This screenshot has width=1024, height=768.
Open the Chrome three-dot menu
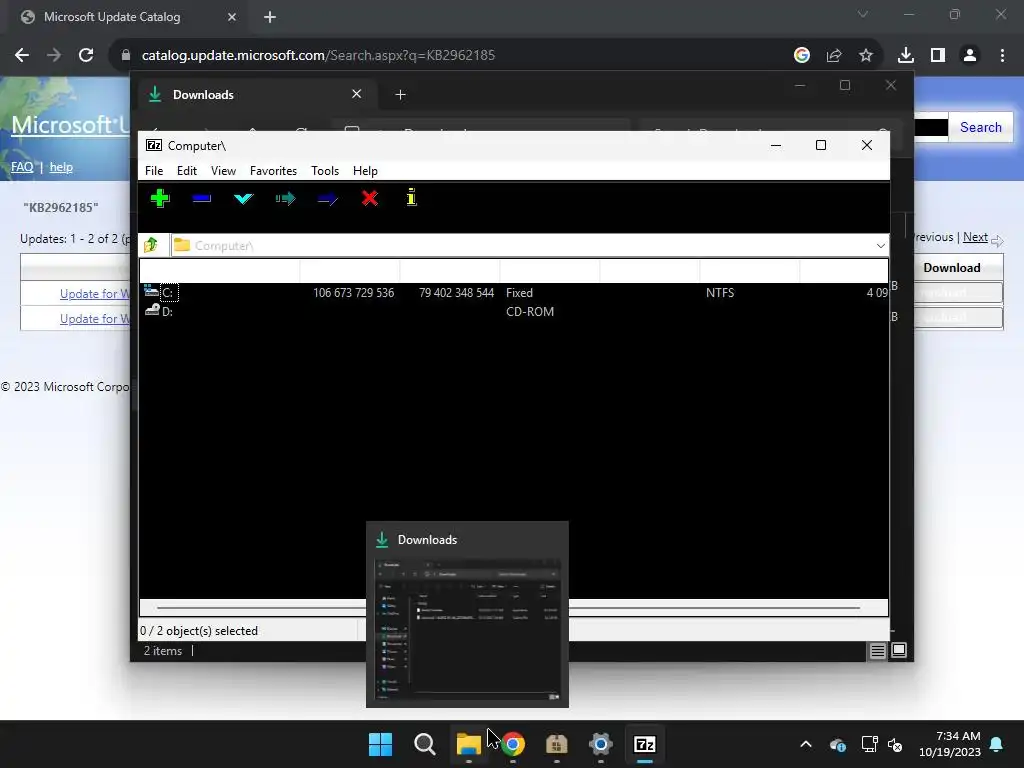[1002, 55]
